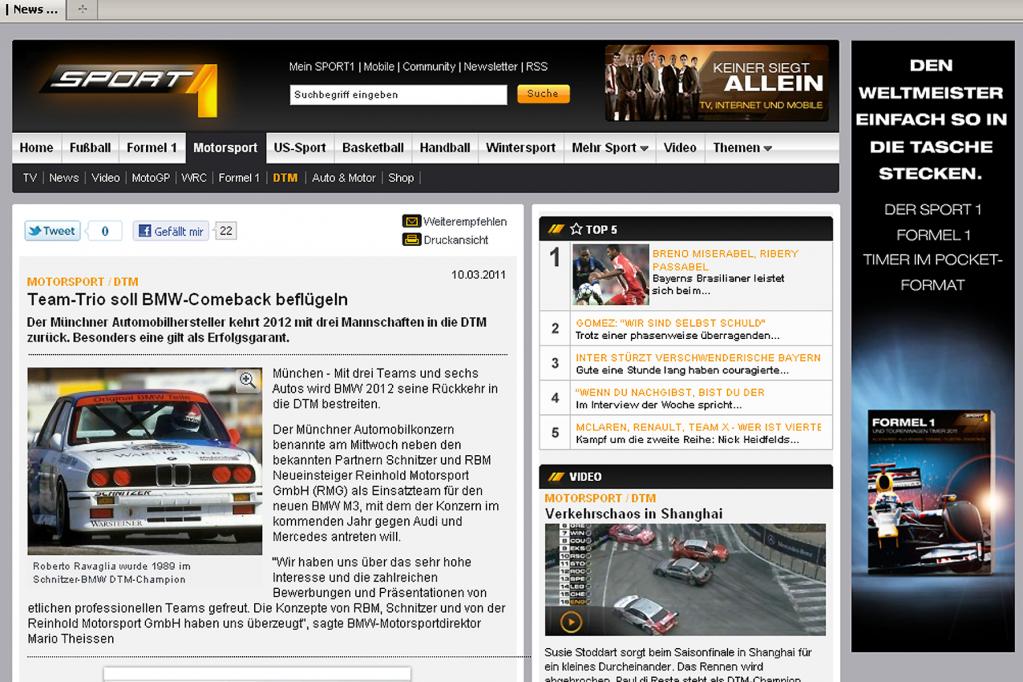This screenshot has height=682, width=1023.
Task: Click Formel 1 in the sub-navigation
Action: click(x=239, y=178)
